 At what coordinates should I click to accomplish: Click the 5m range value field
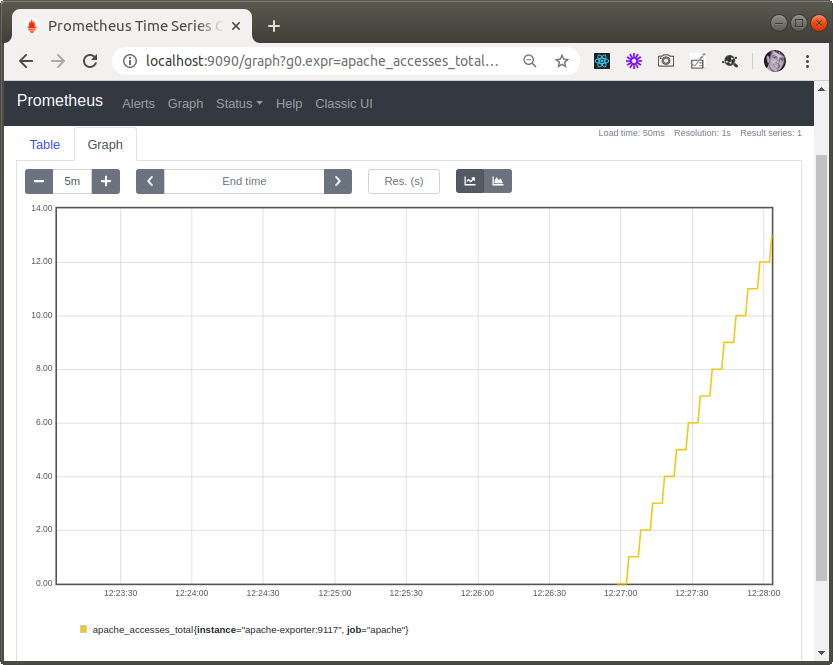coord(72,181)
